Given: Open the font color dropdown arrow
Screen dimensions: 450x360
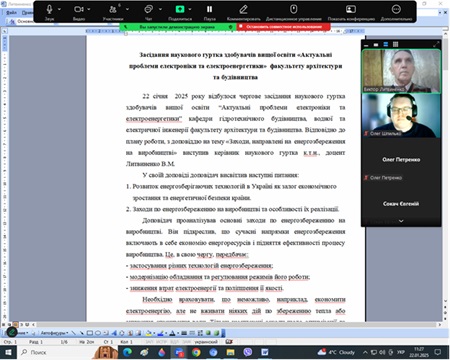Looking at the screenshot, I should point(177,333).
